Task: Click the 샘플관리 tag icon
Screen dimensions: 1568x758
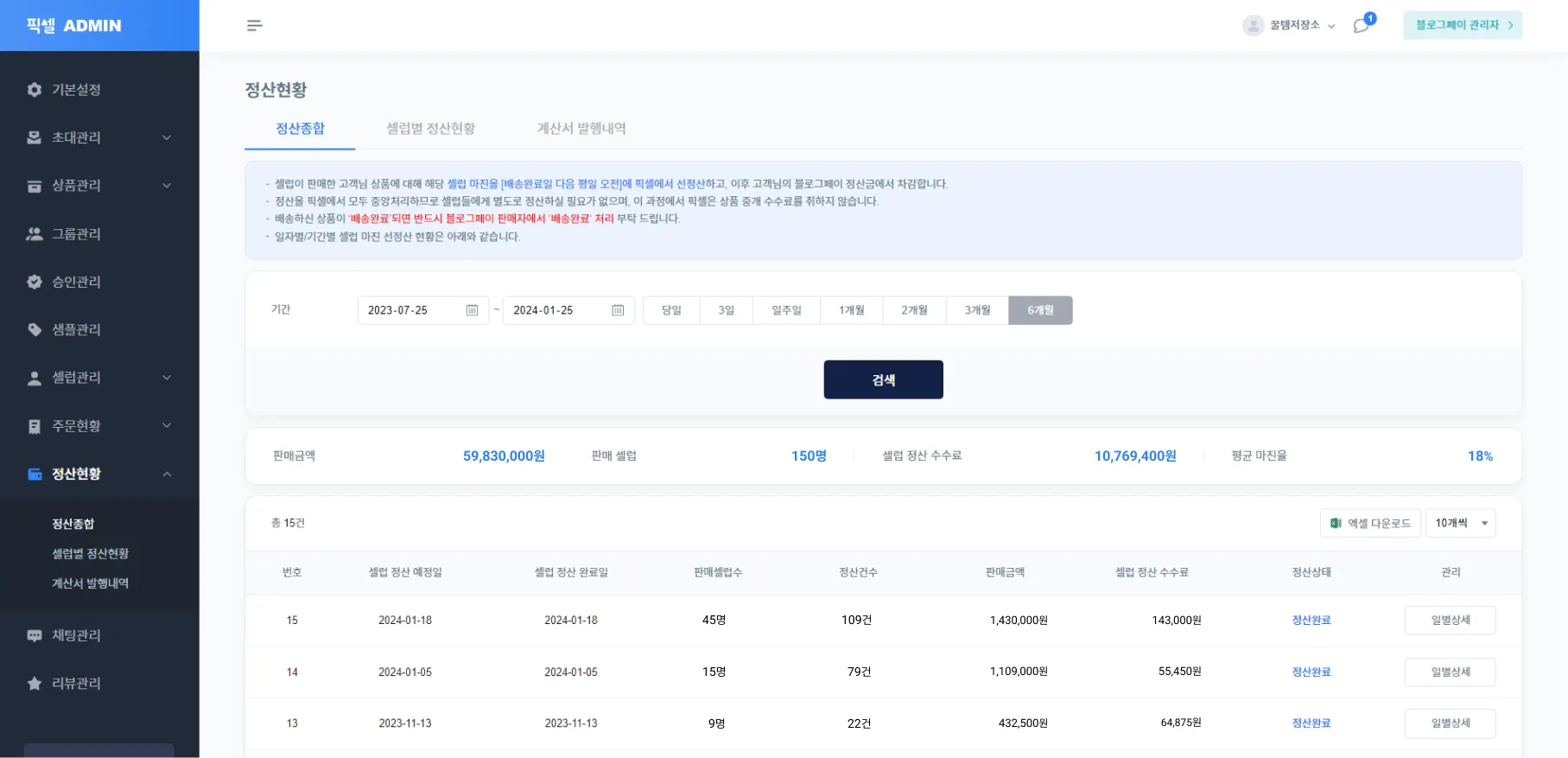Action: [35, 329]
